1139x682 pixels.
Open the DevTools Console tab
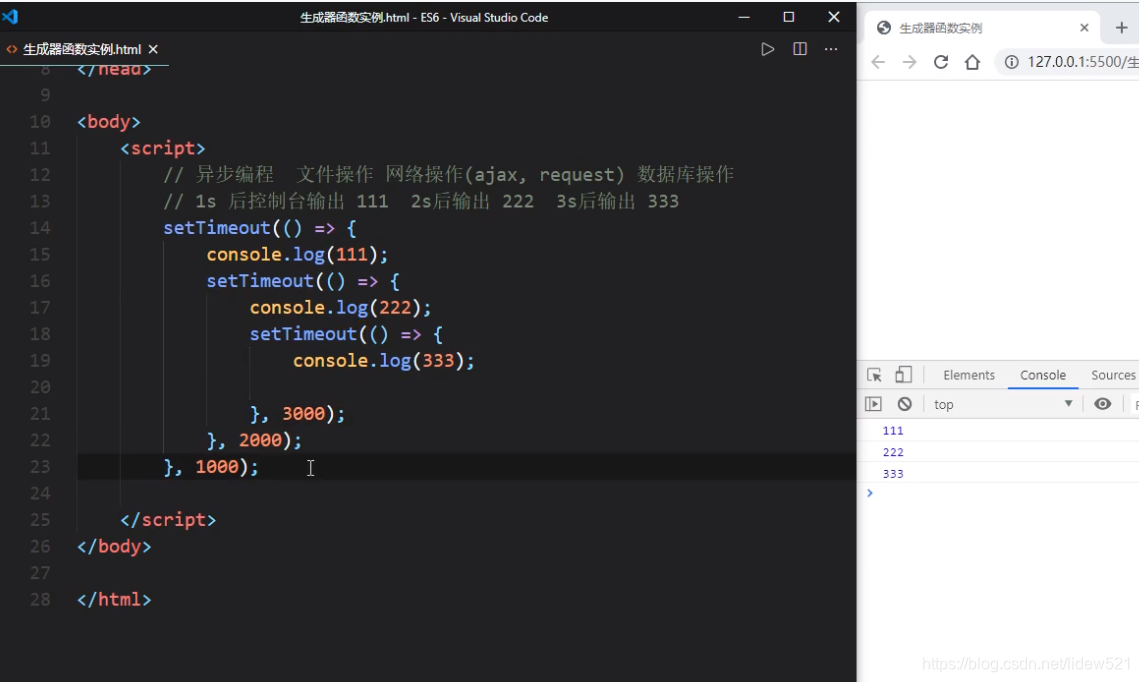coord(1042,375)
